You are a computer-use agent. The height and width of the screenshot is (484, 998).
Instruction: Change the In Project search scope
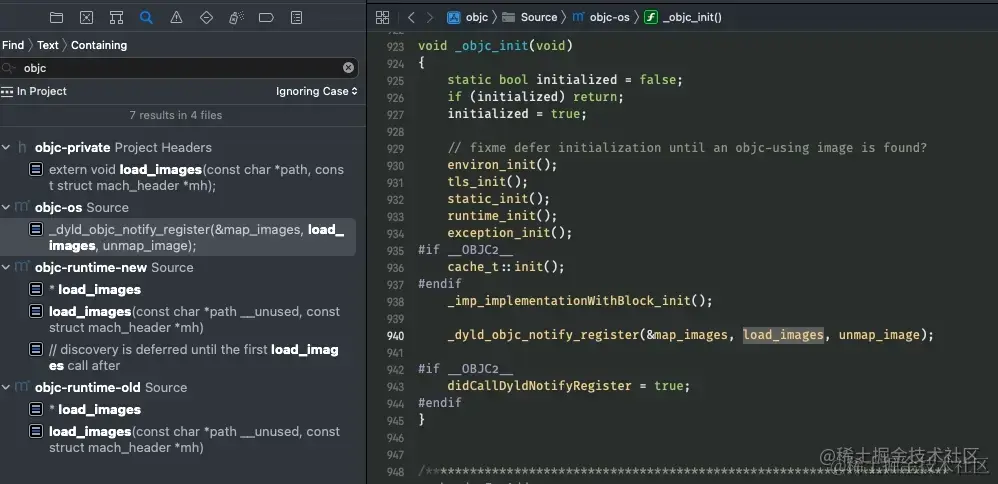(x=34, y=91)
